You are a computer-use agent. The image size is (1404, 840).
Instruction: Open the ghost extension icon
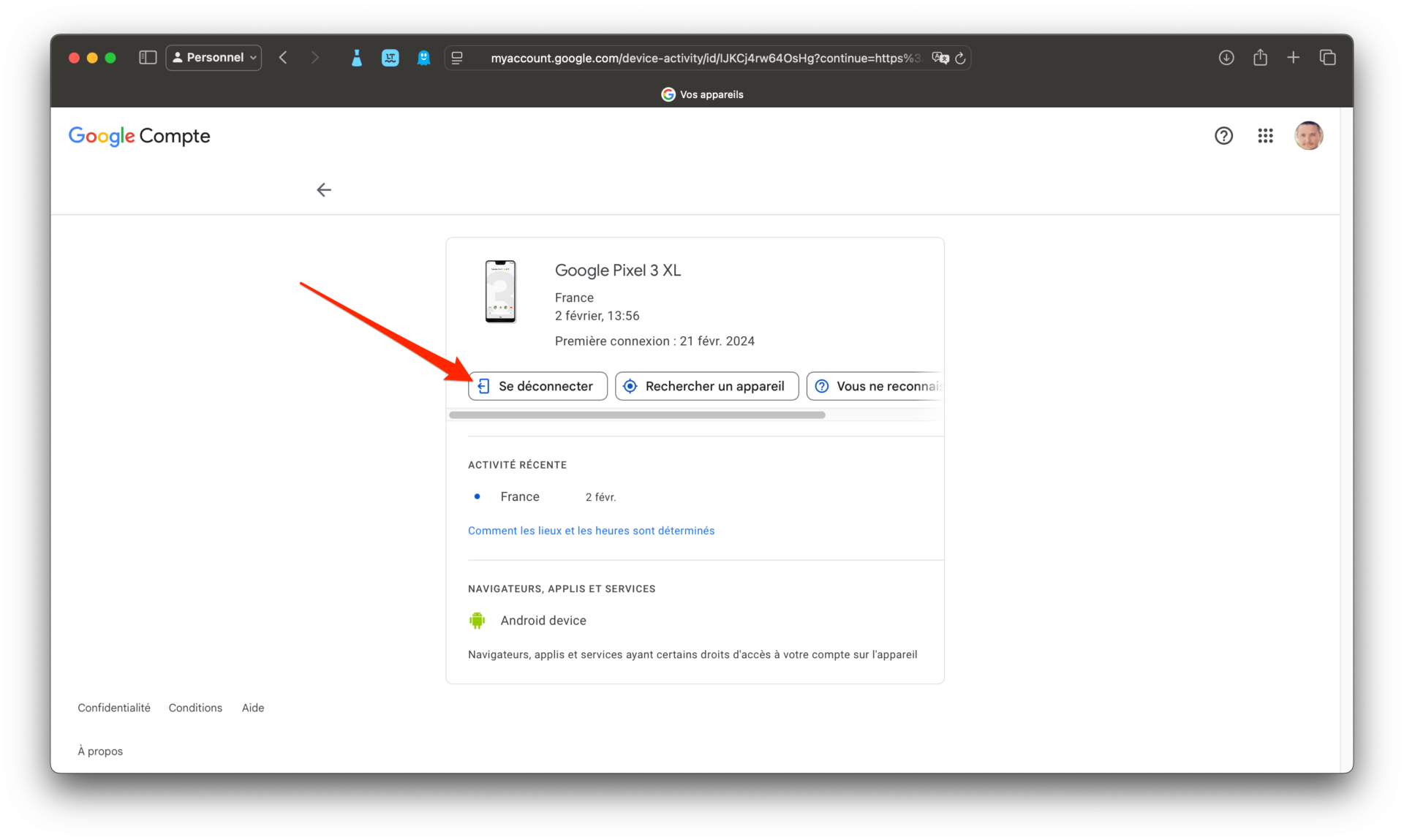click(x=423, y=58)
